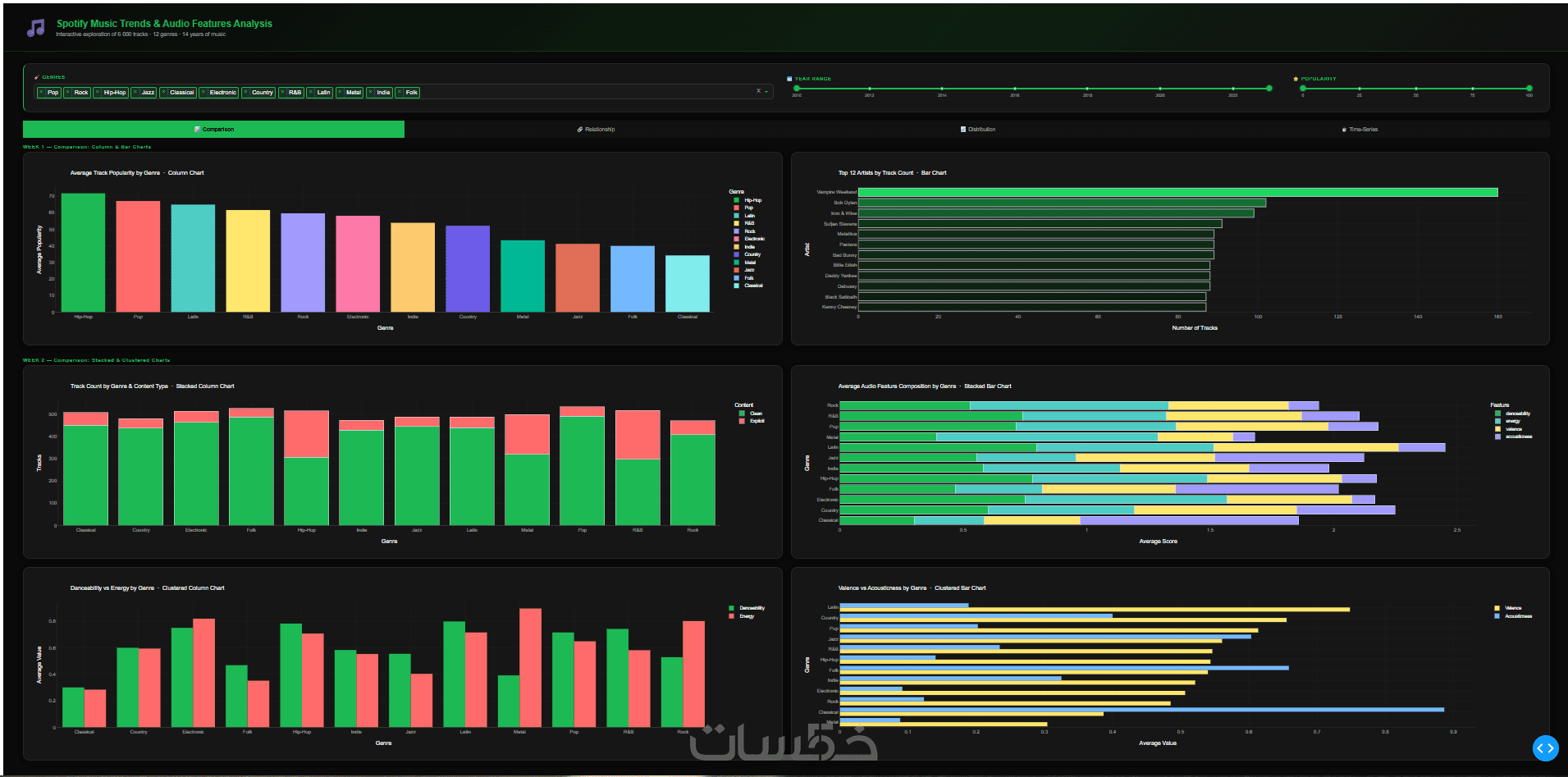Remove the Indie genre tag
Screen dimensions: 1568x777
pyautogui.click(x=370, y=93)
